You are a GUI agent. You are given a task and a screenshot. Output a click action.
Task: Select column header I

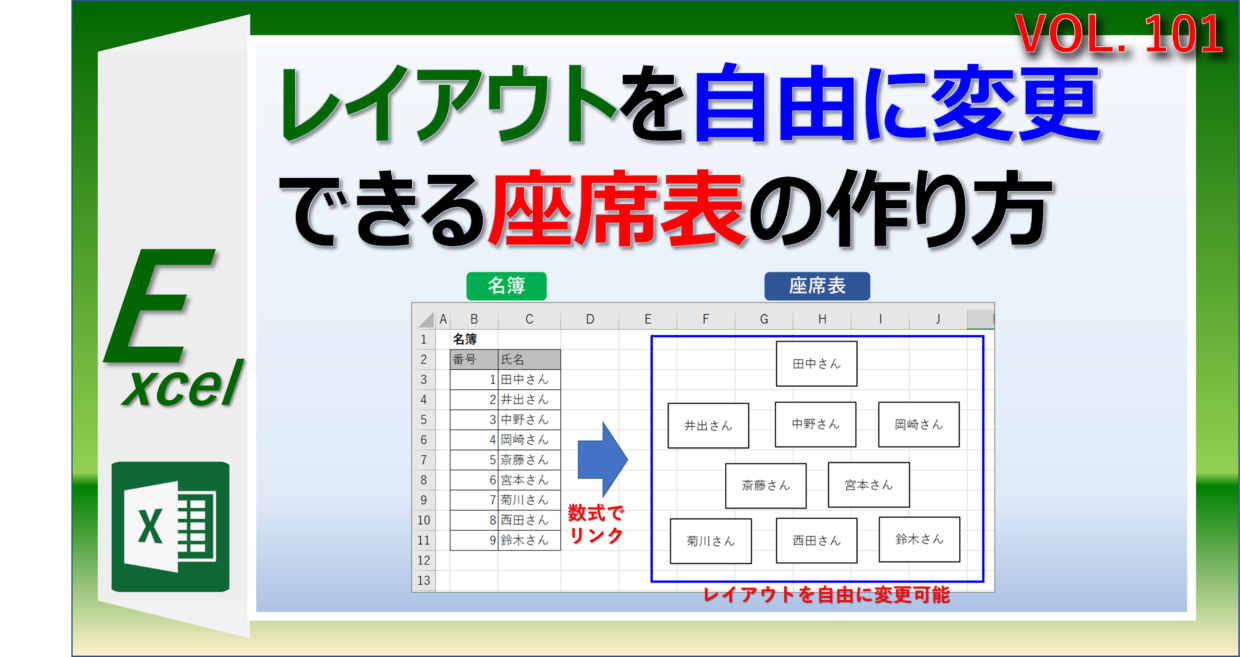point(880,319)
